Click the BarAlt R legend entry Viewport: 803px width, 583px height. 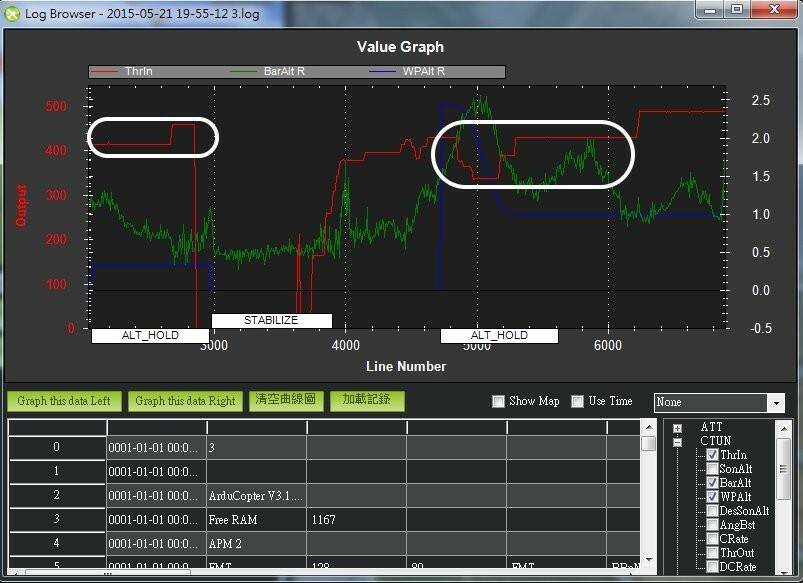(x=268, y=71)
